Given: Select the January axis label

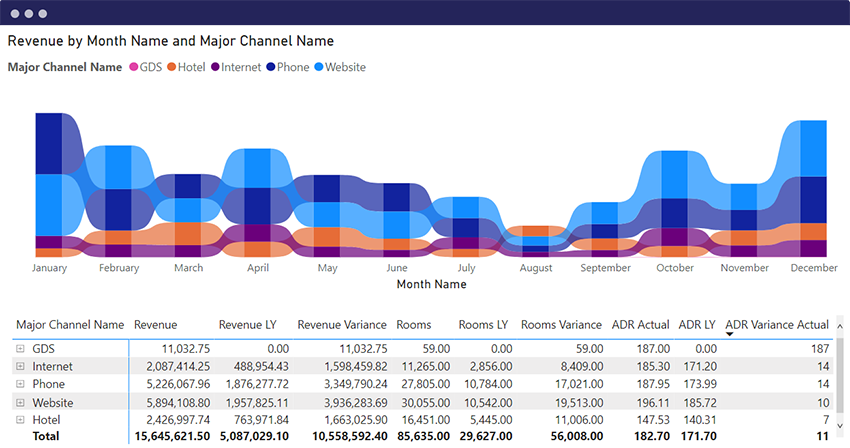Looking at the screenshot, I should tap(49, 268).
